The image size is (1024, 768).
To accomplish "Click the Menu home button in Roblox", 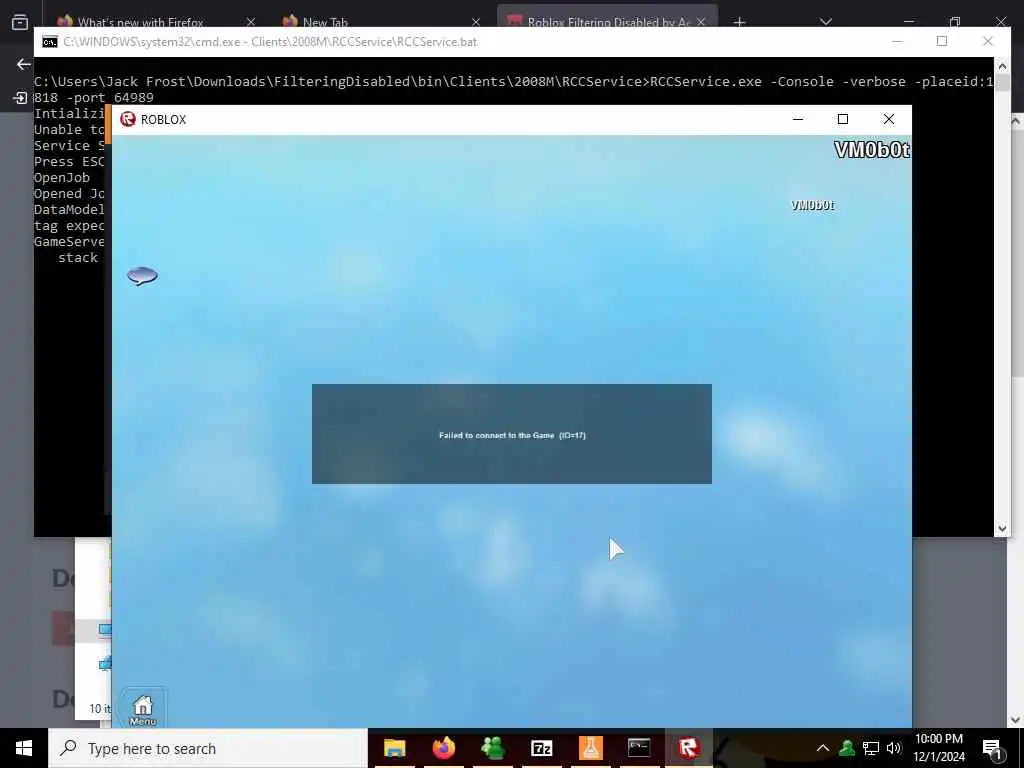I will [143, 710].
